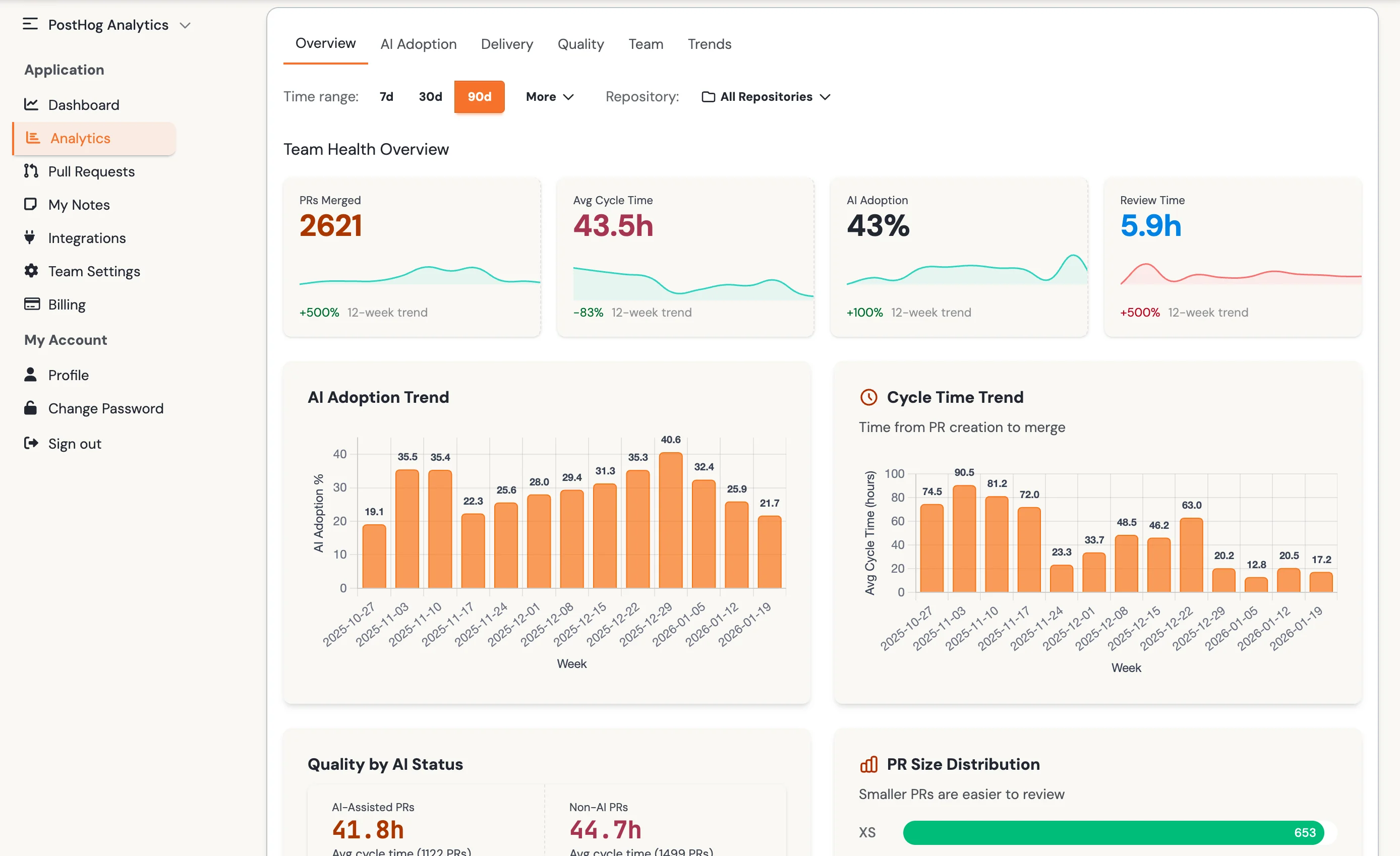
Task: Open the Quality tab
Action: pos(580,44)
